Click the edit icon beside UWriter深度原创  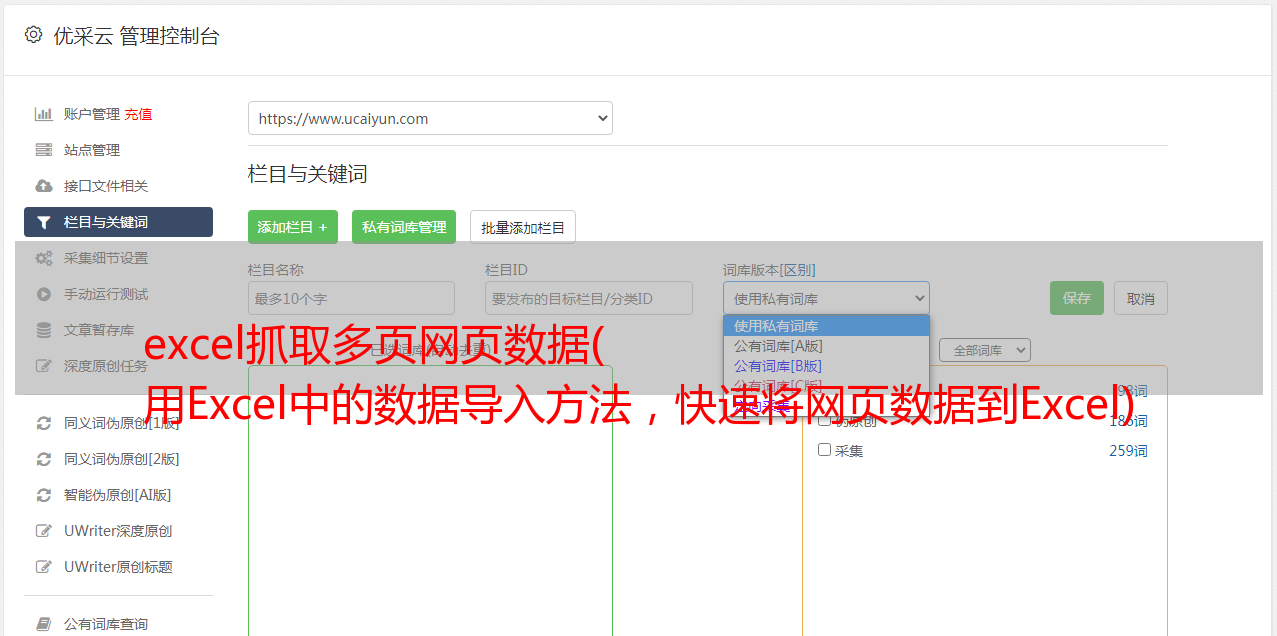[44, 531]
